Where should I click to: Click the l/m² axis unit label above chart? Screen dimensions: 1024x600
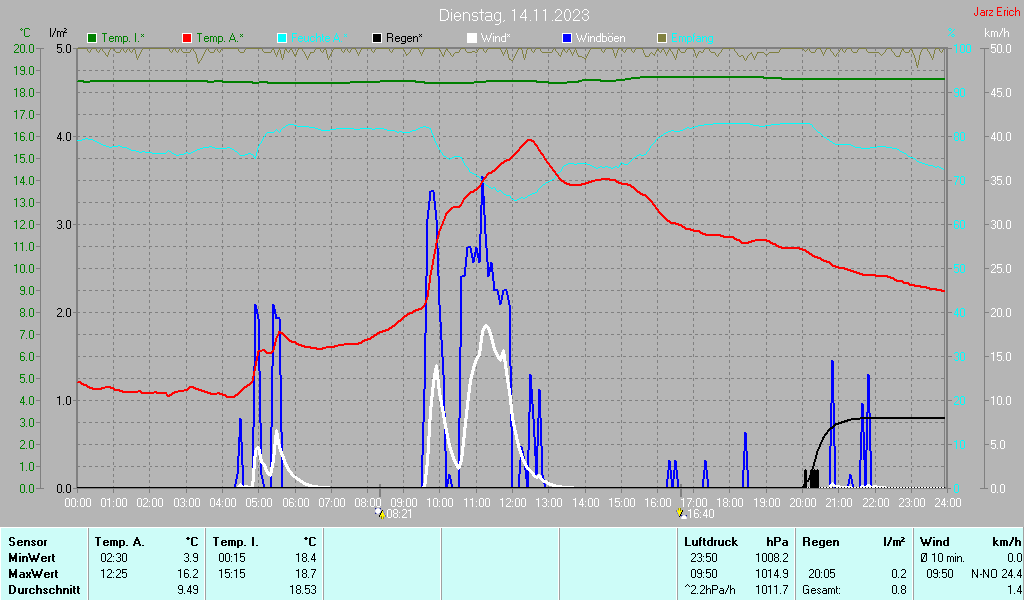pyautogui.click(x=58, y=33)
